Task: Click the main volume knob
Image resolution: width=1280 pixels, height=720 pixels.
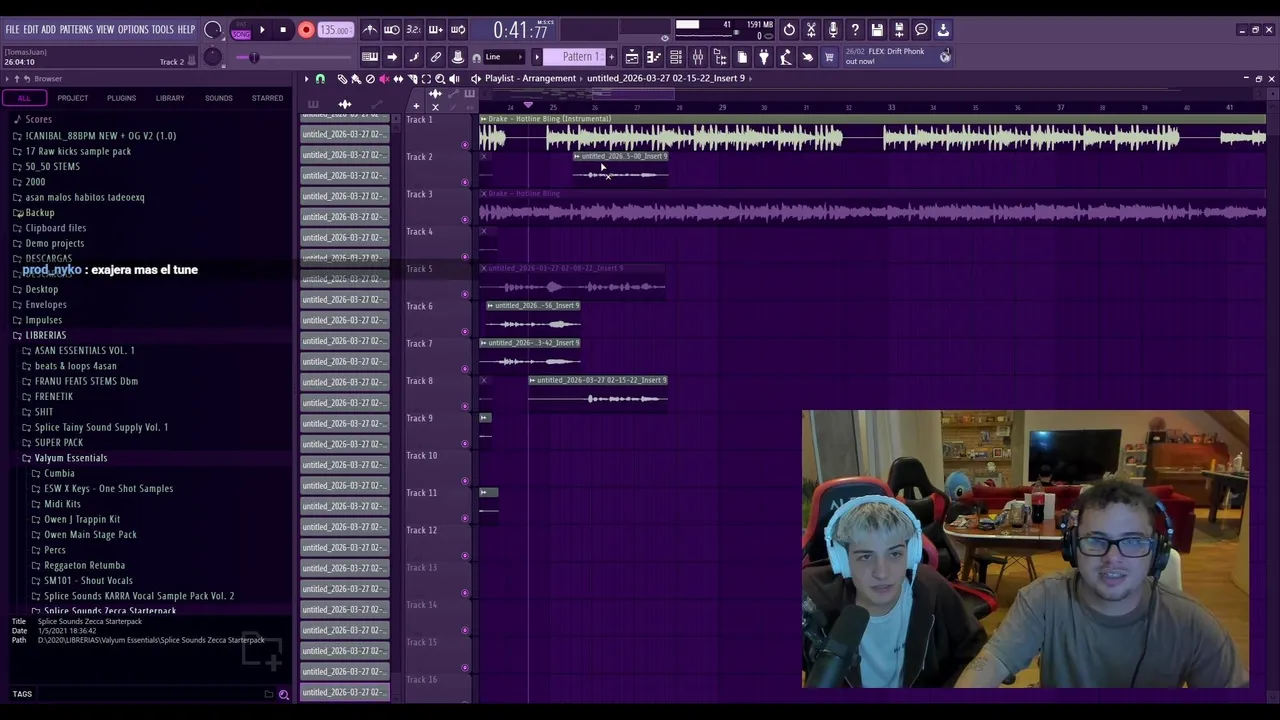Action: pos(212,30)
